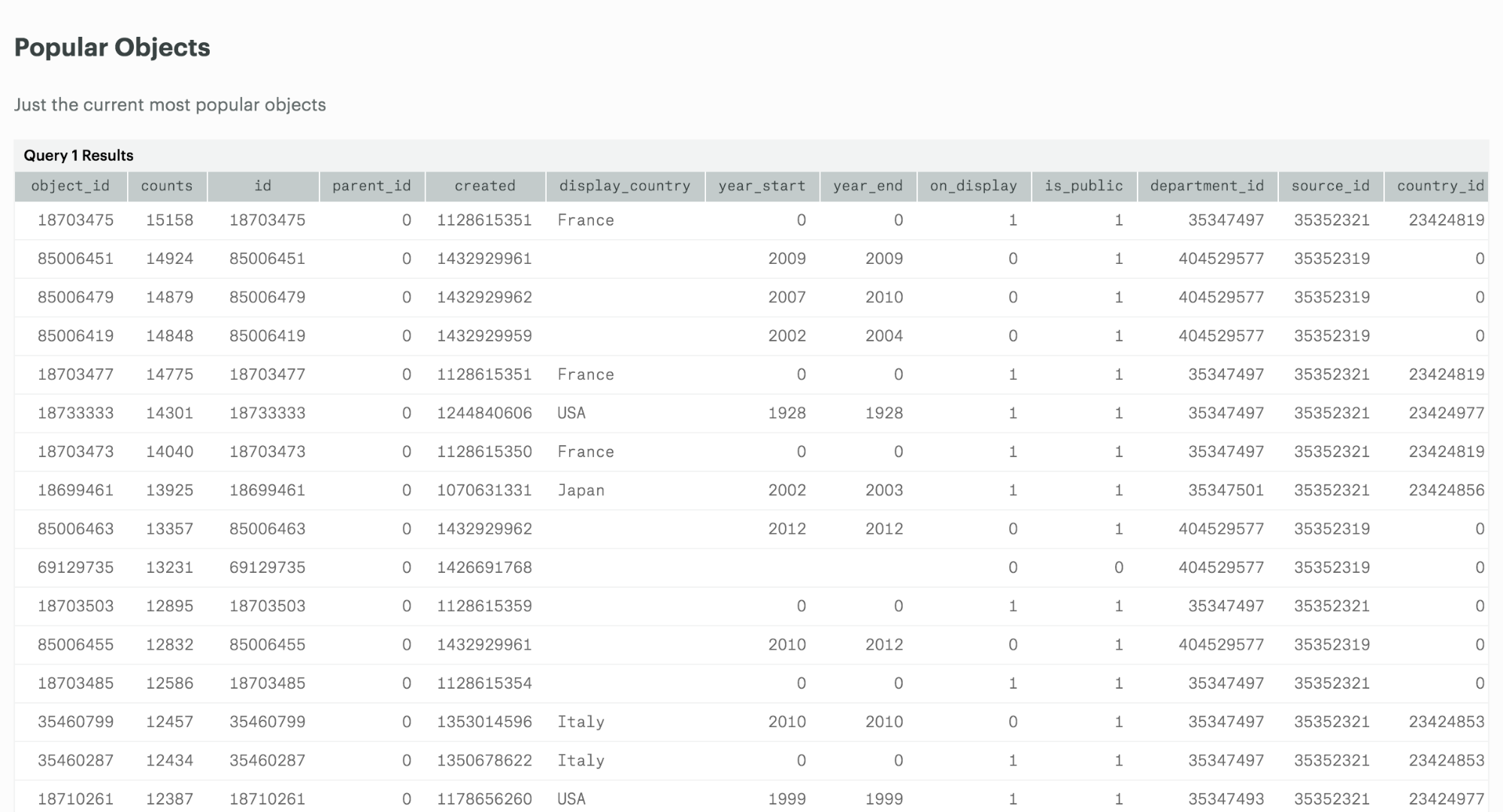Screen dimensions: 1503x812
Task: Select created cell 1070631331
Action: pyautogui.click(x=485, y=490)
